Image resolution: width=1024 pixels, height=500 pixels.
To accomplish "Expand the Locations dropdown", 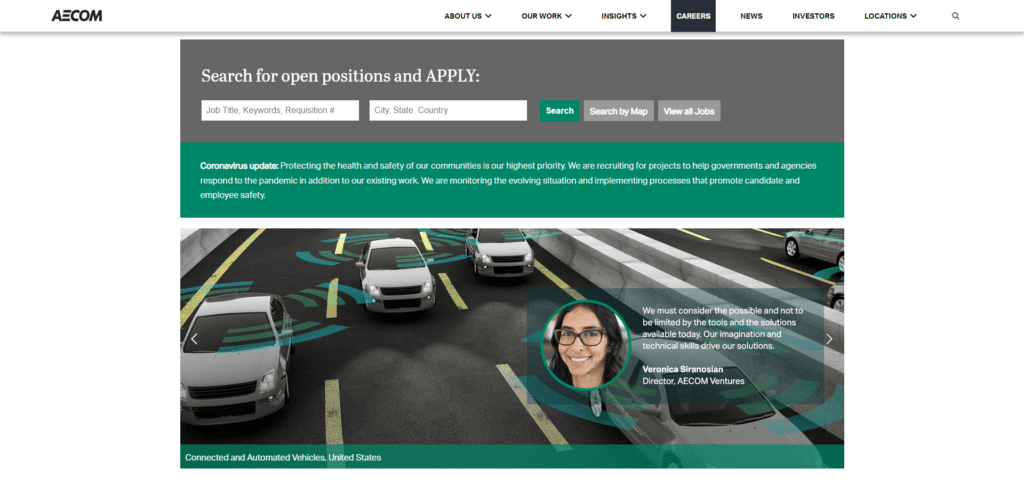I will (891, 16).
